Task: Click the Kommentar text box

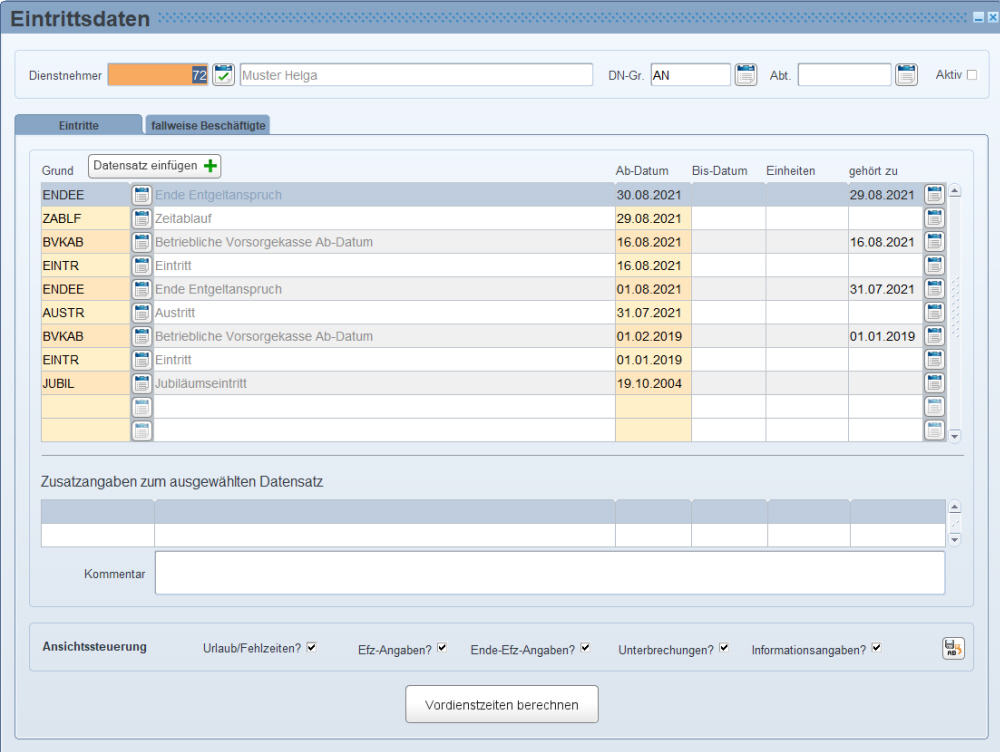Action: click(550, 573)
